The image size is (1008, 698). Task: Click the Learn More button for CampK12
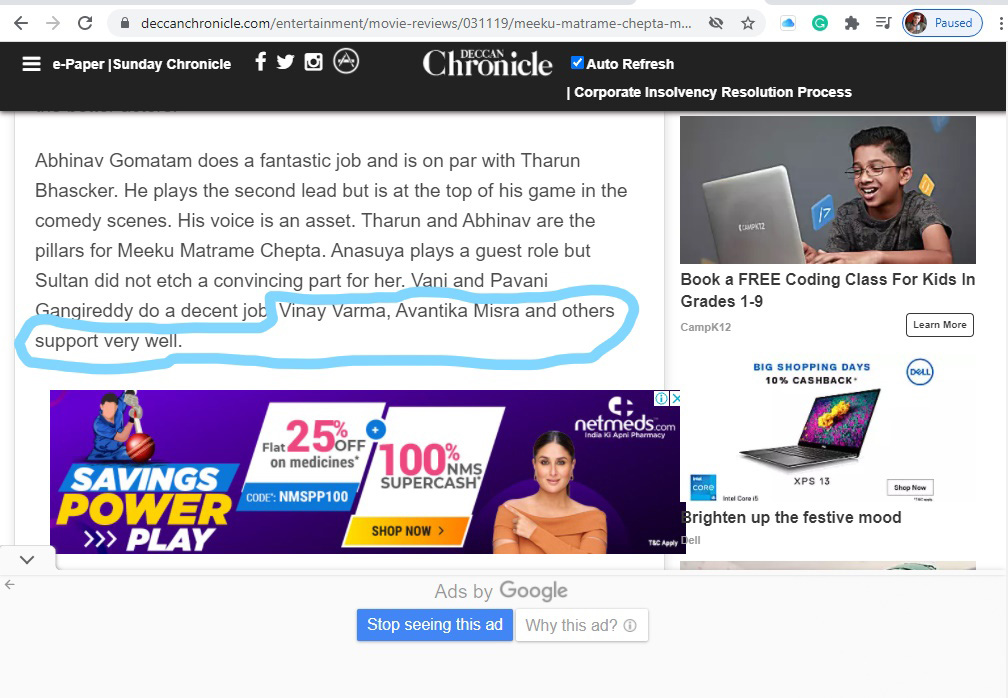(940, 325)
